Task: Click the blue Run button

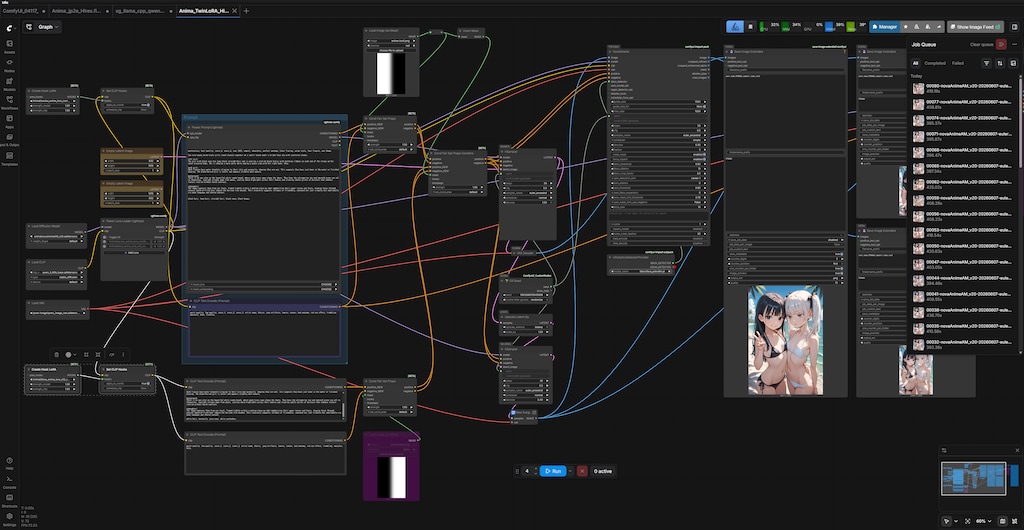Action: 552,471
